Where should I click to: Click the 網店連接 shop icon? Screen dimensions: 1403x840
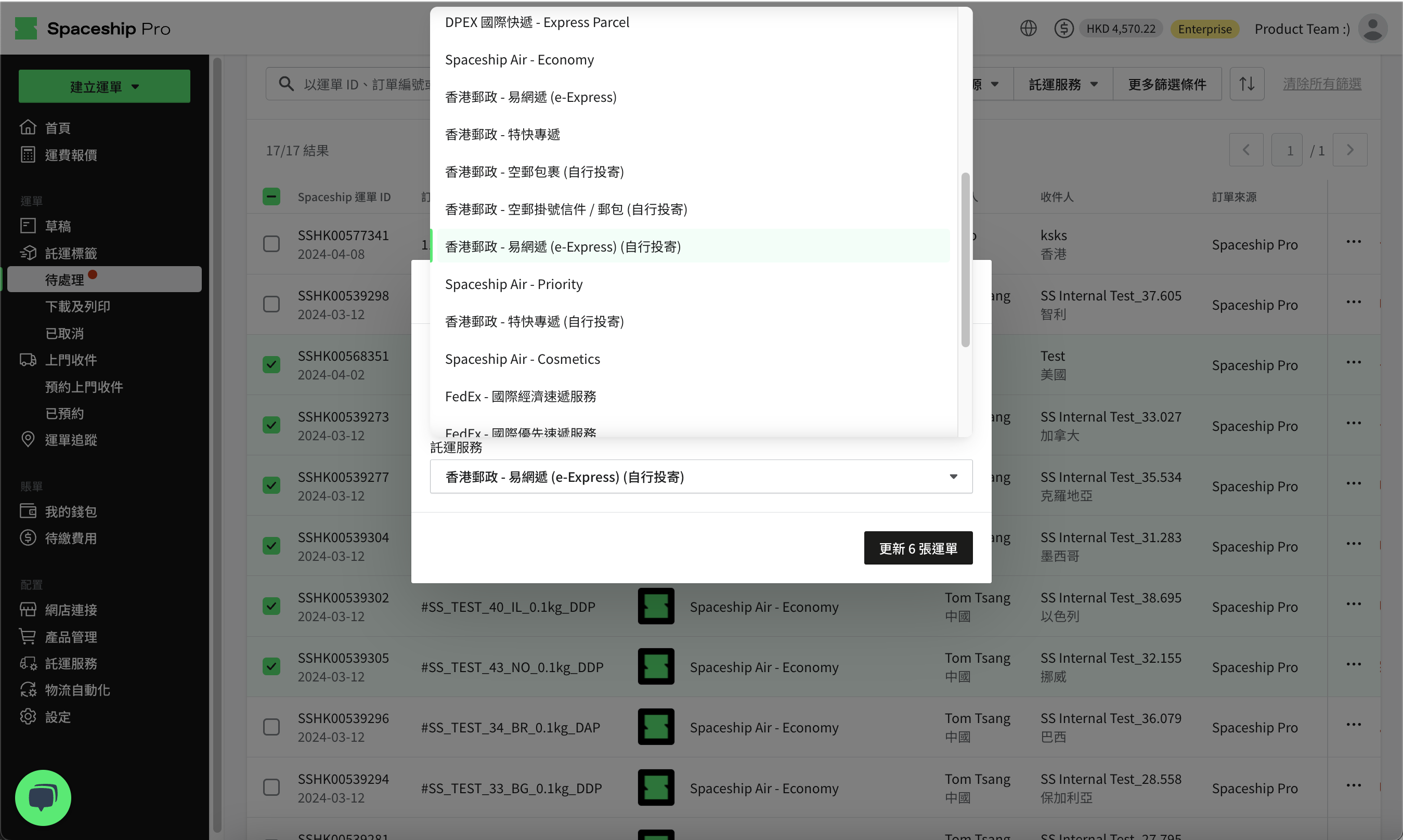click(28, 610)
